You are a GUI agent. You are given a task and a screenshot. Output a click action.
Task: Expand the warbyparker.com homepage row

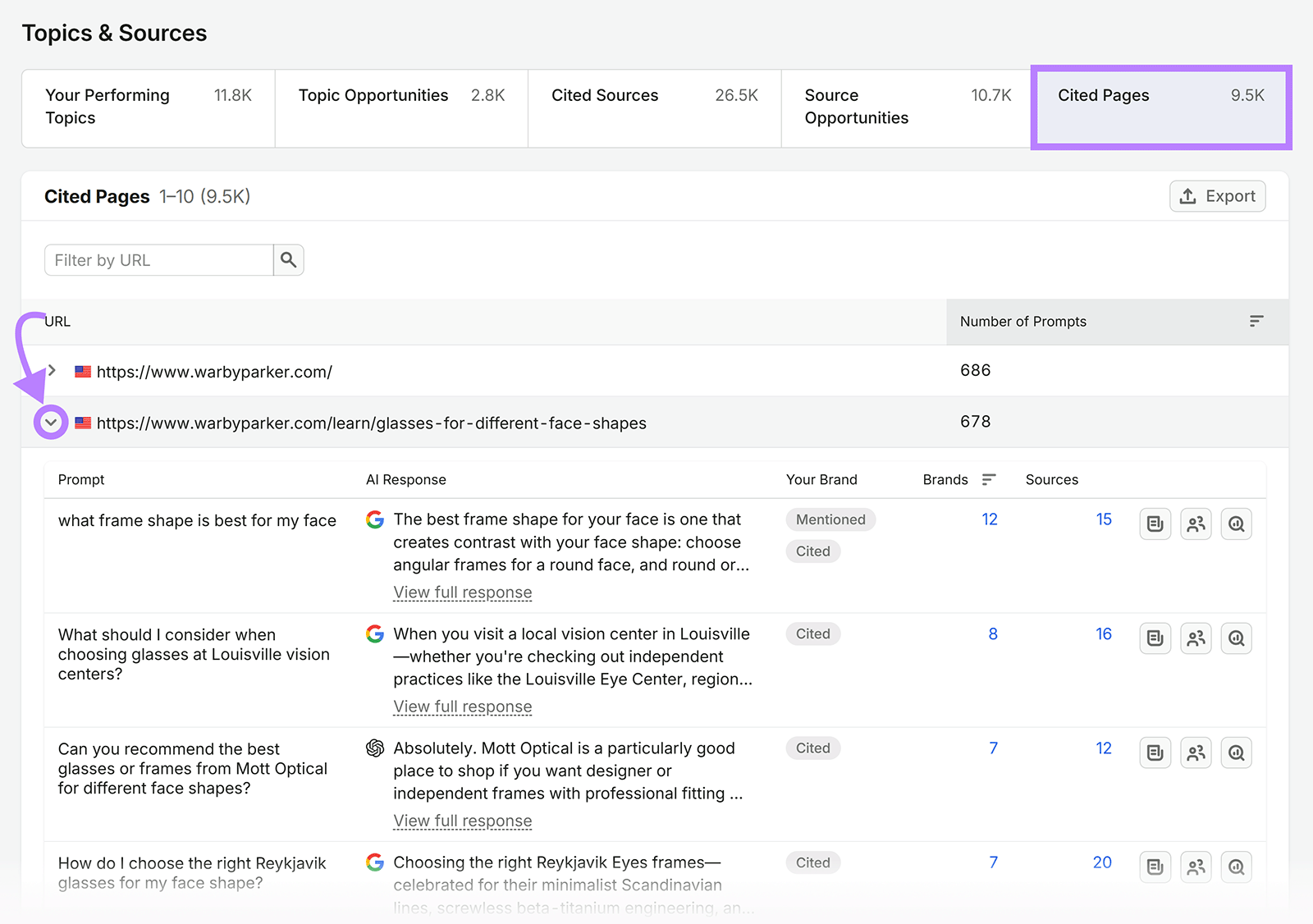[52, 371]
